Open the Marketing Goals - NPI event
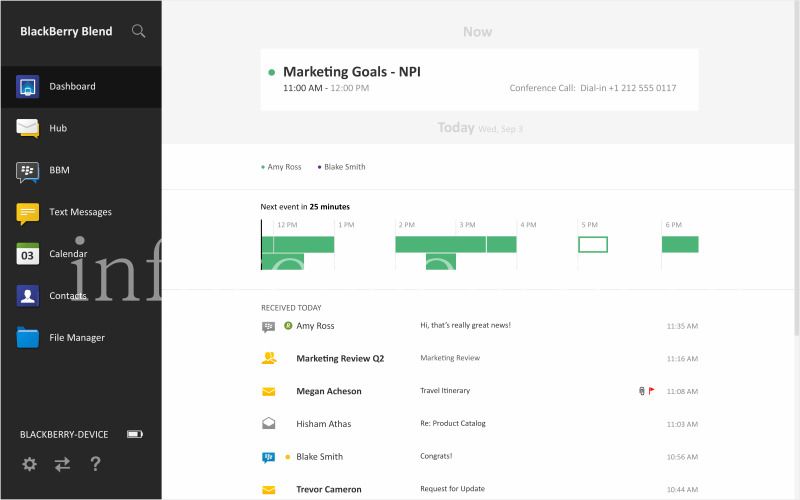 point(479,80)
